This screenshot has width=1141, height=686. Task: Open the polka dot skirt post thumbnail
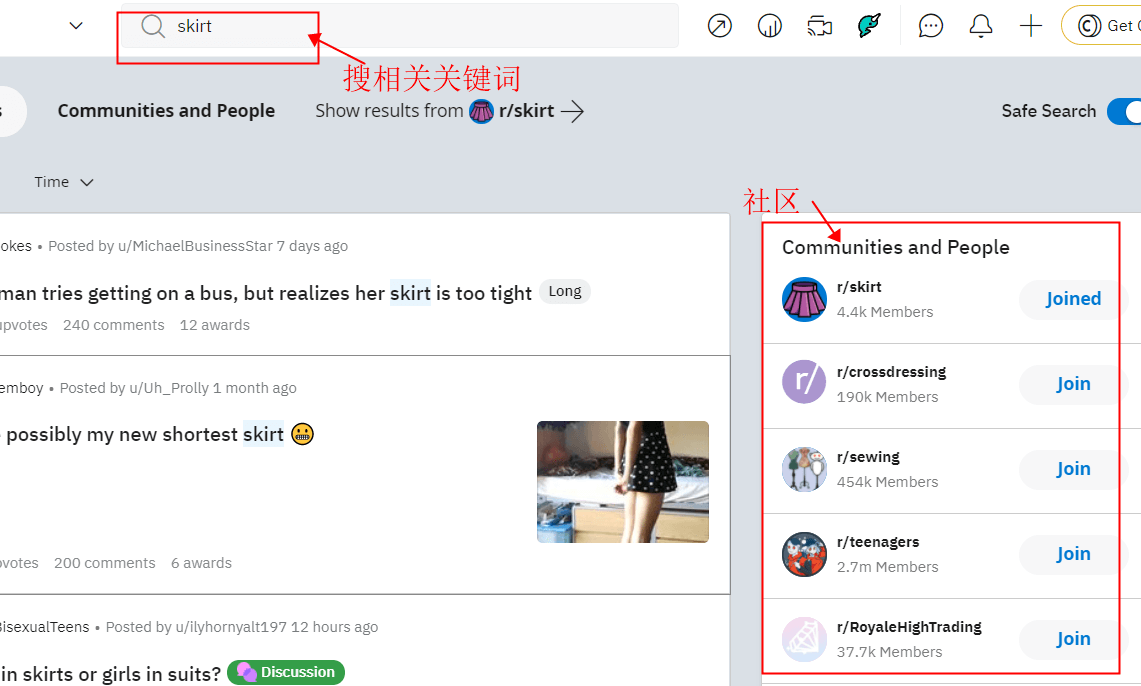click(622, 482)
